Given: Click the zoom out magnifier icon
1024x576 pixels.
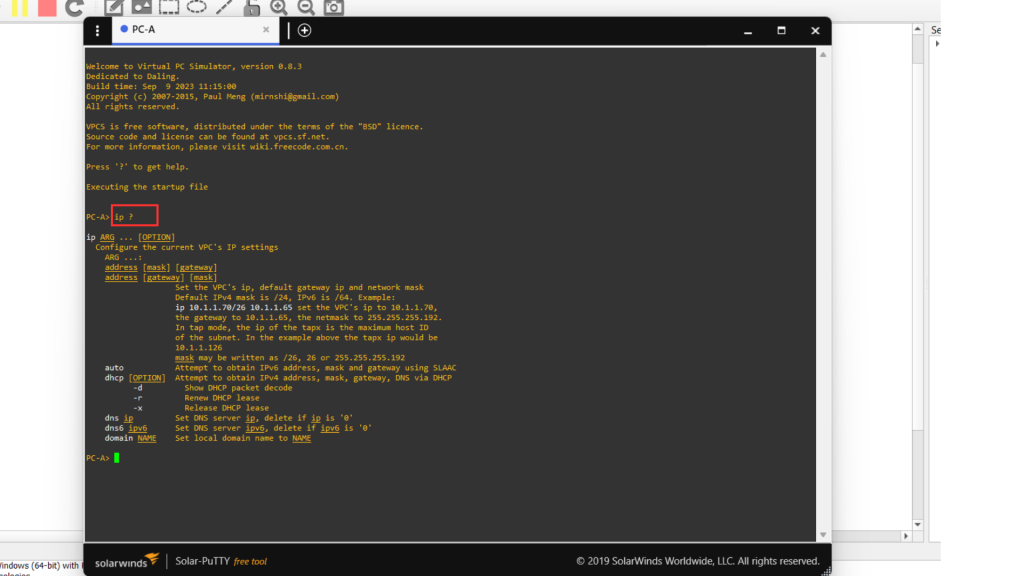Looking at the screenshot, I should coord(306,6).
